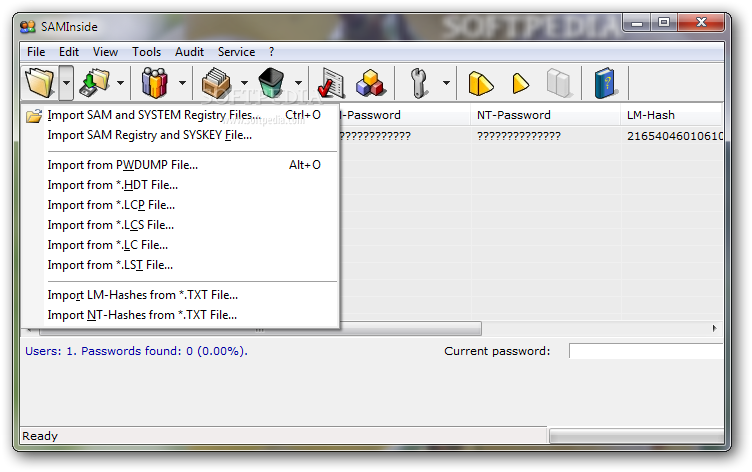Select Import from *.LCS File

(179, 225)
